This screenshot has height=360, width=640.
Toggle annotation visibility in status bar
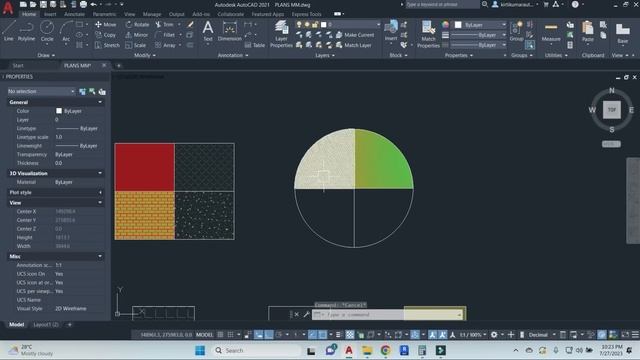click(433, 335)
